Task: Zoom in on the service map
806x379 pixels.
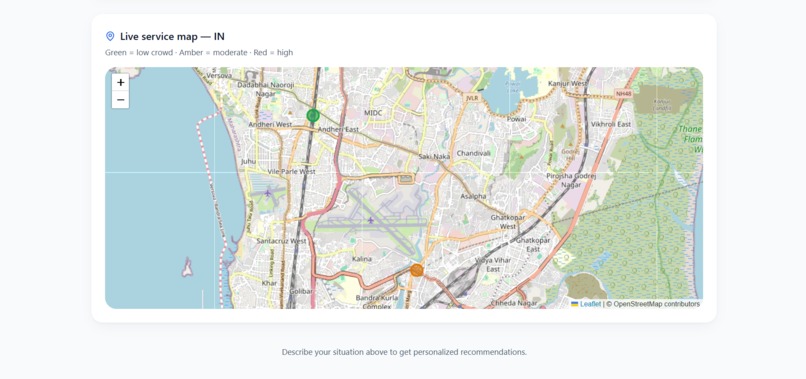Action: (x=120, y=82)
